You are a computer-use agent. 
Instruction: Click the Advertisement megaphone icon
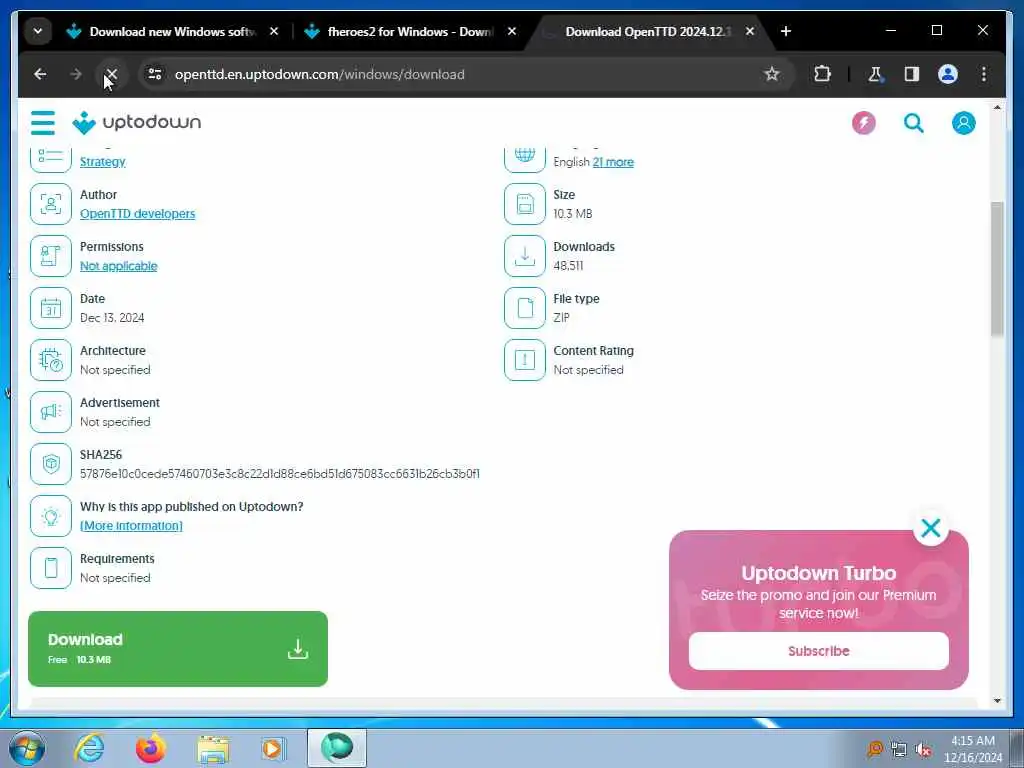click(x=51, y=412)
